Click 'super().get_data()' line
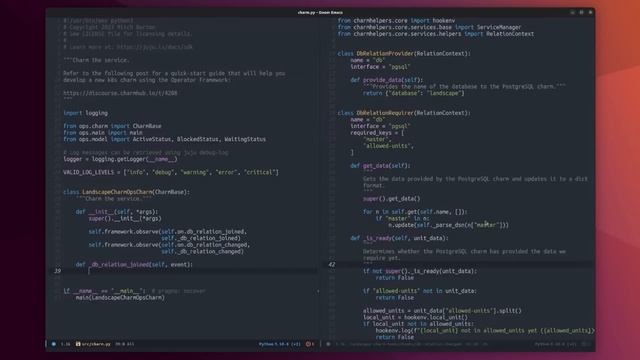This screenshot has width=640, height=360. tap(391, 199)
